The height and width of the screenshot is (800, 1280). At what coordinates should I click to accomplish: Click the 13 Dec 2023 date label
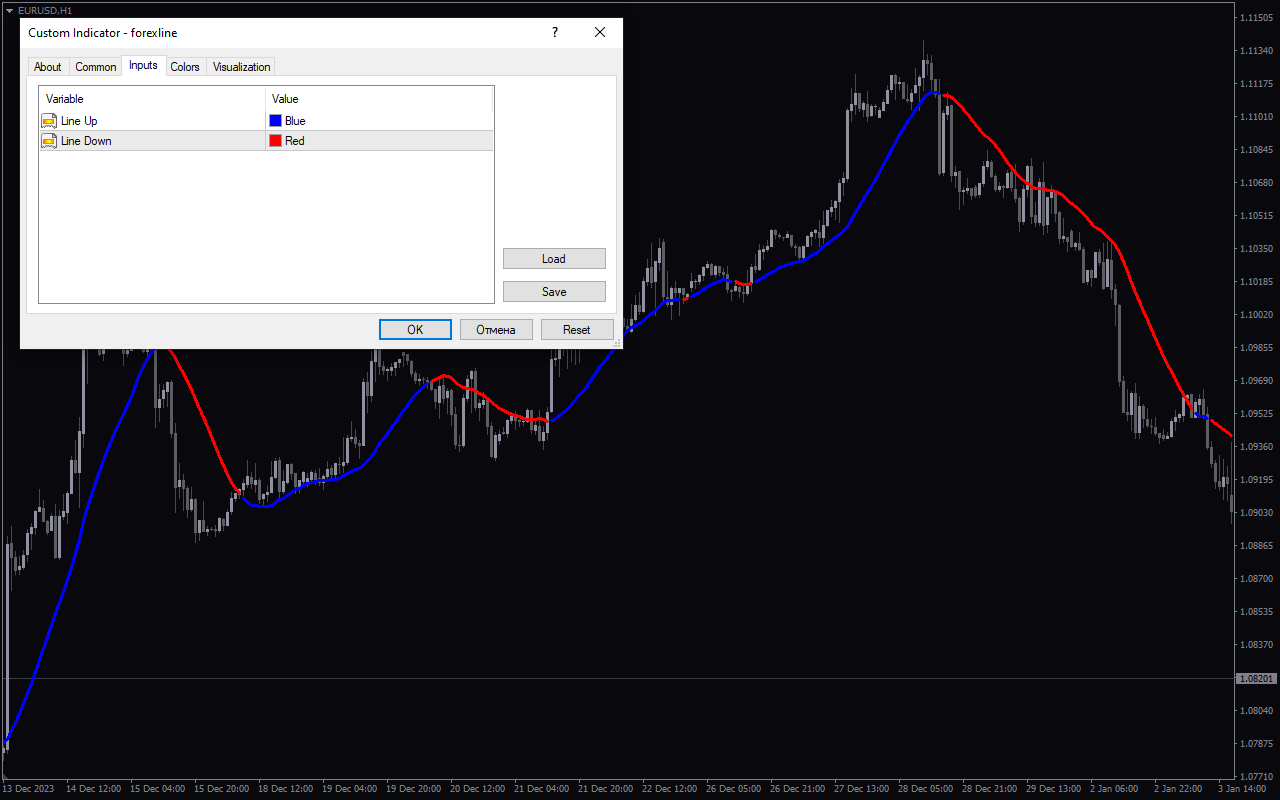[x=29, y=788]
